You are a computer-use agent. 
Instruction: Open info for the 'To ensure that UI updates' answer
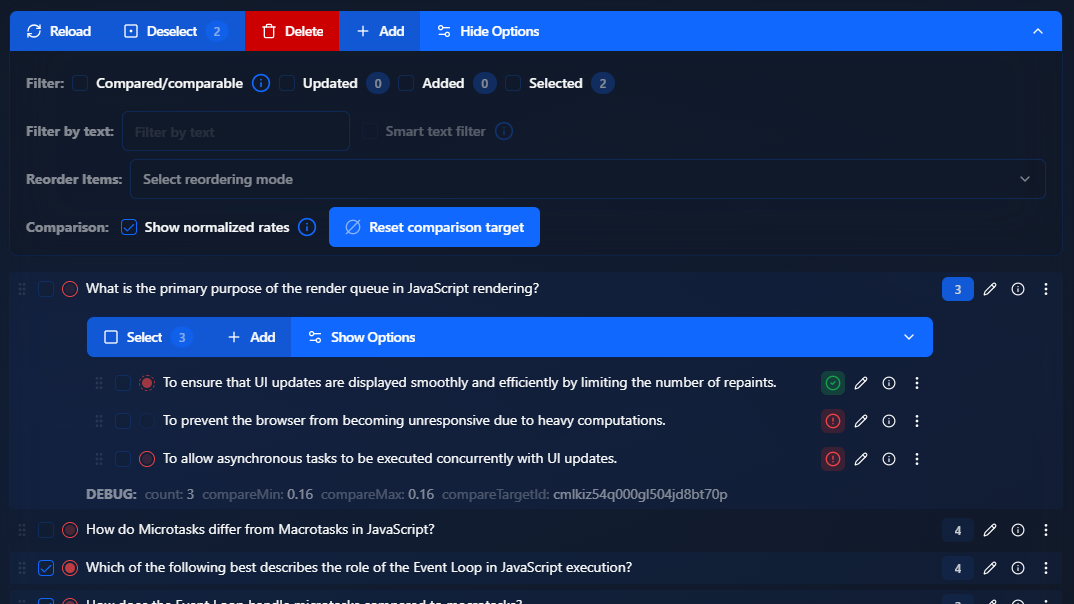coord(889,383)
